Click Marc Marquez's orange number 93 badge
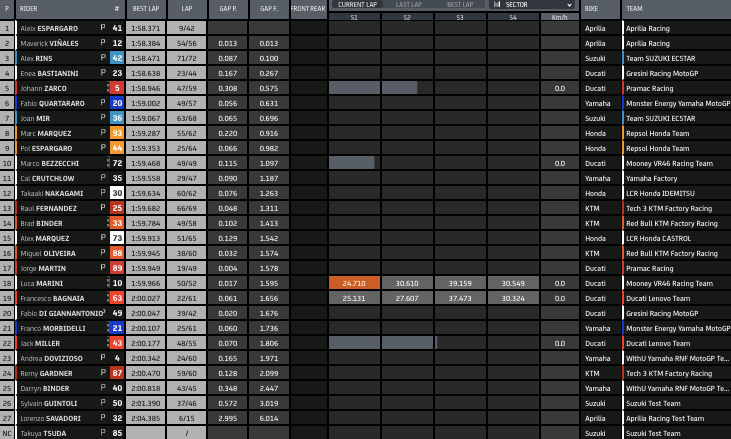 click(x=117, y=133)
